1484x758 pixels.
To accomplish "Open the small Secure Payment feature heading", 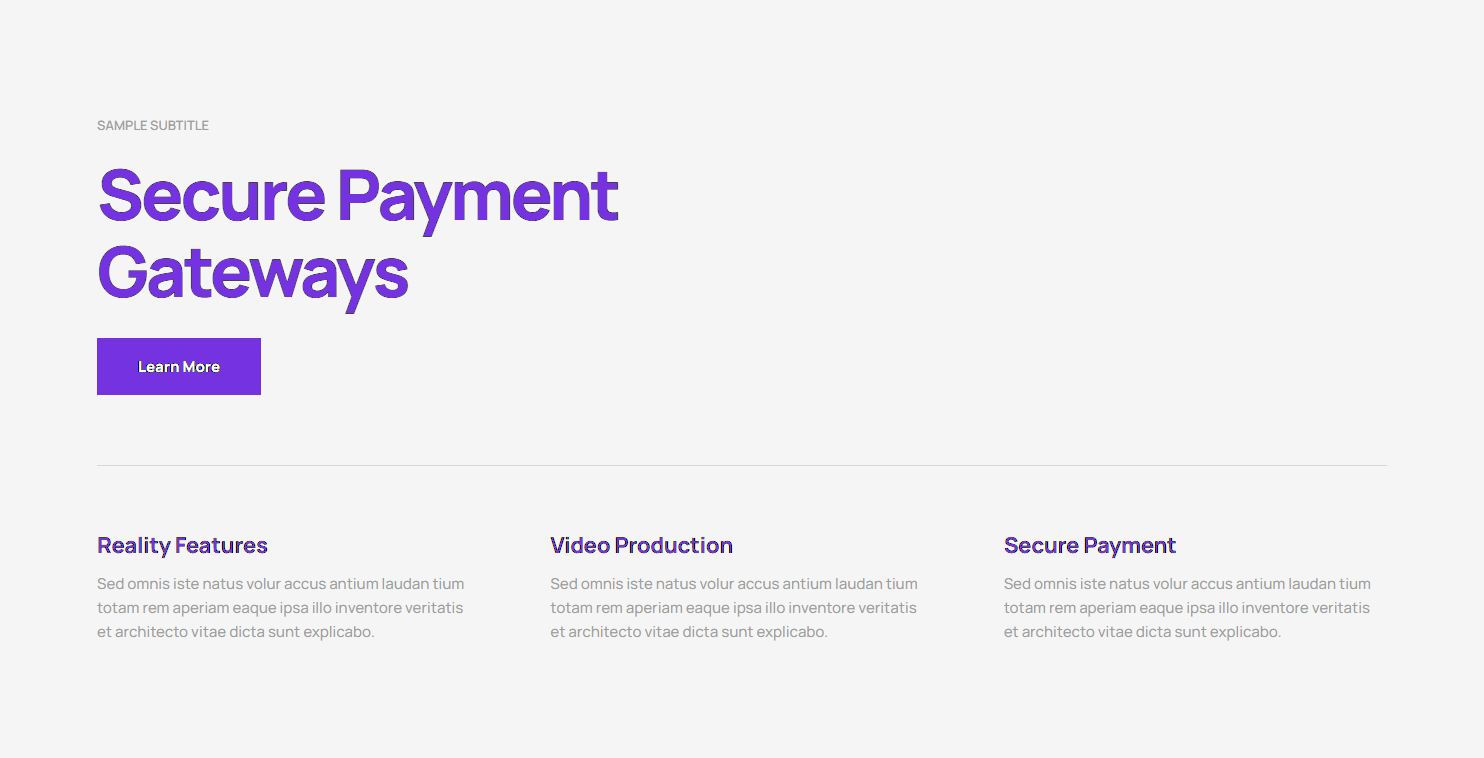I will pos(1089,546).
